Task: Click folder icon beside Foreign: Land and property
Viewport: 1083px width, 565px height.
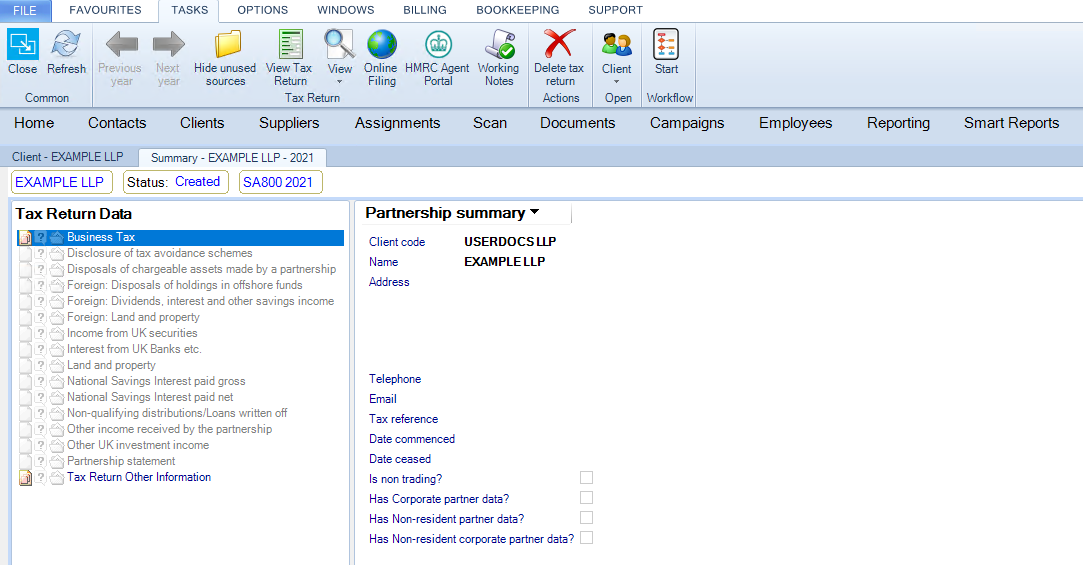Action: tap(57, 318)
